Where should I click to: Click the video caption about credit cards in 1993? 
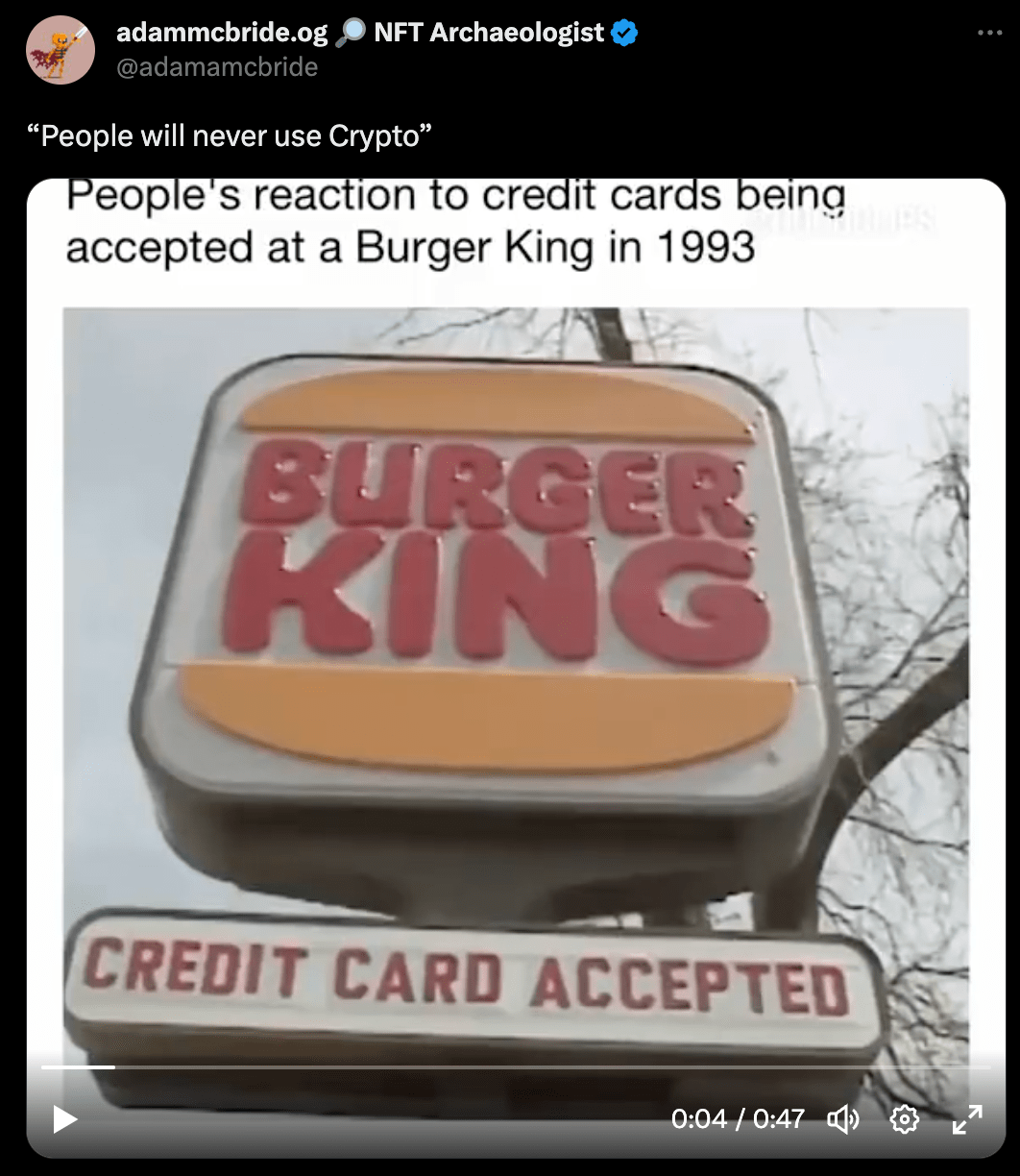[455, 222]
